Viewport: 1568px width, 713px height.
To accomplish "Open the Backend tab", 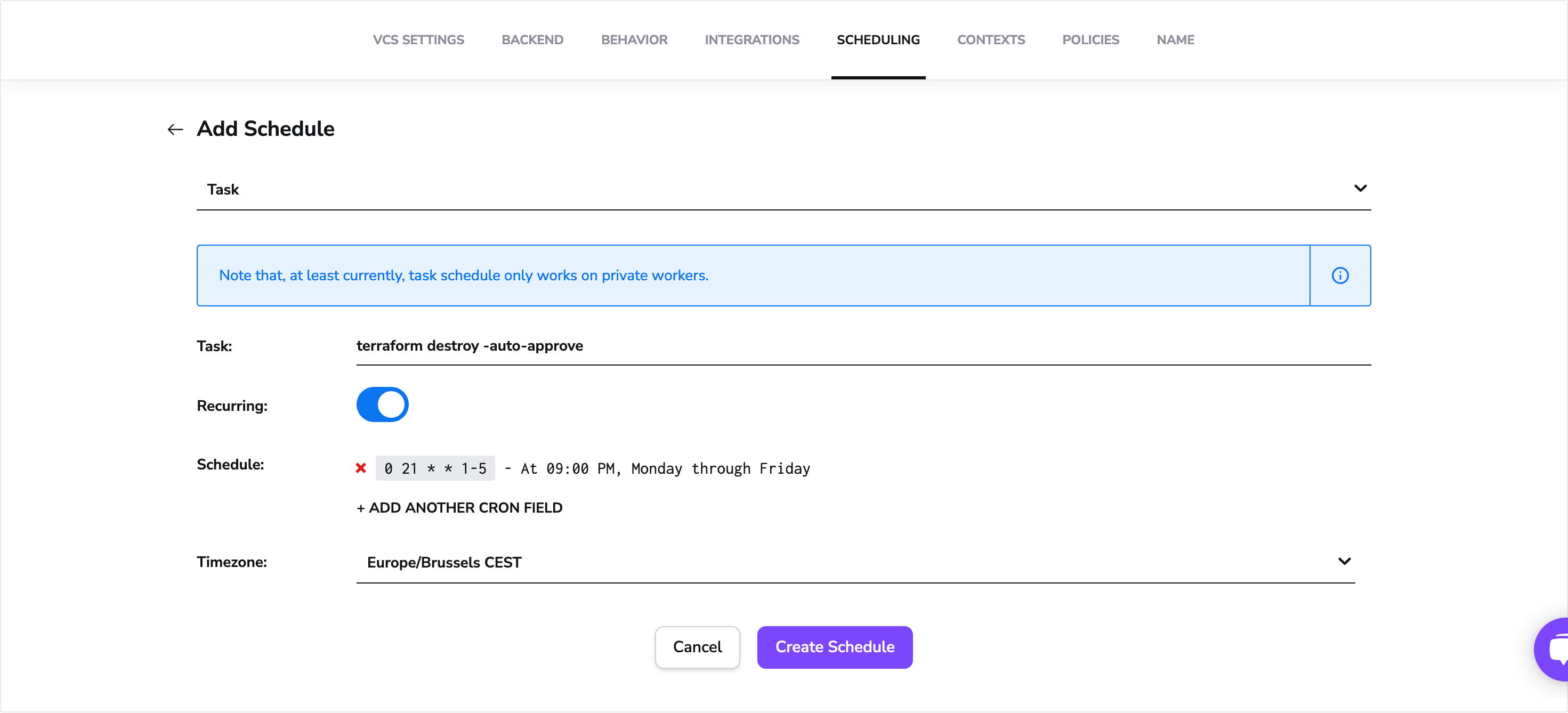I will 532,40.
